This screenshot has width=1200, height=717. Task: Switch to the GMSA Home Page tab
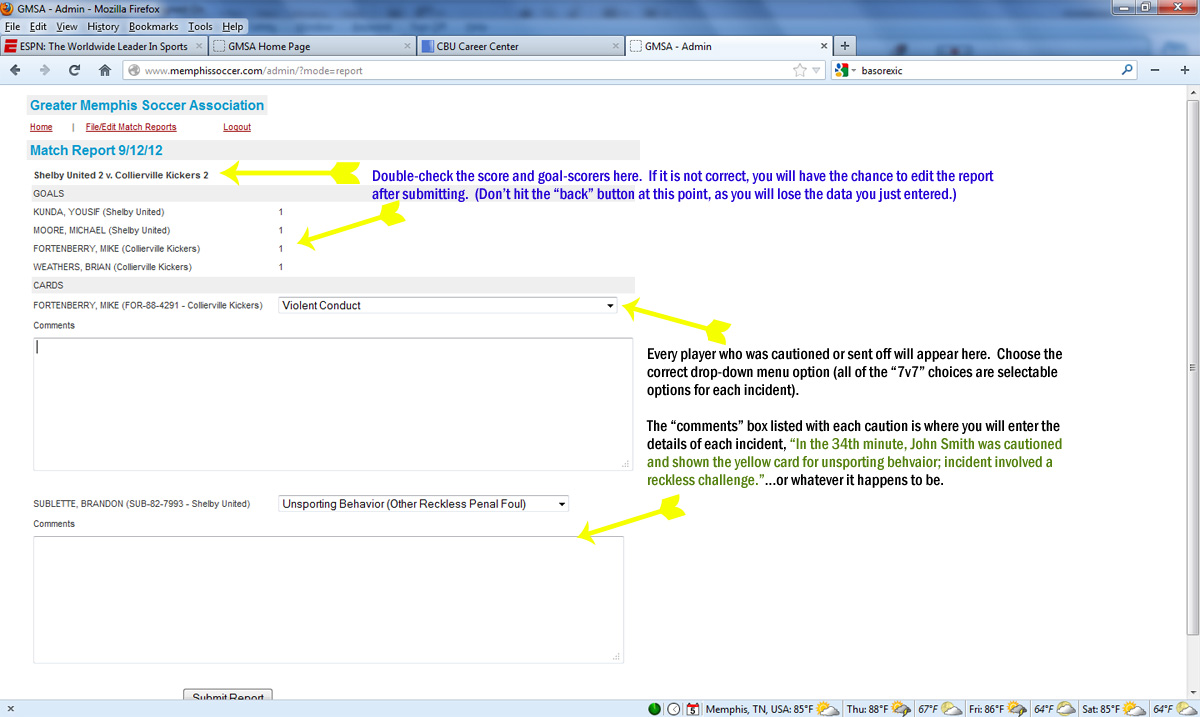point(305,46)
